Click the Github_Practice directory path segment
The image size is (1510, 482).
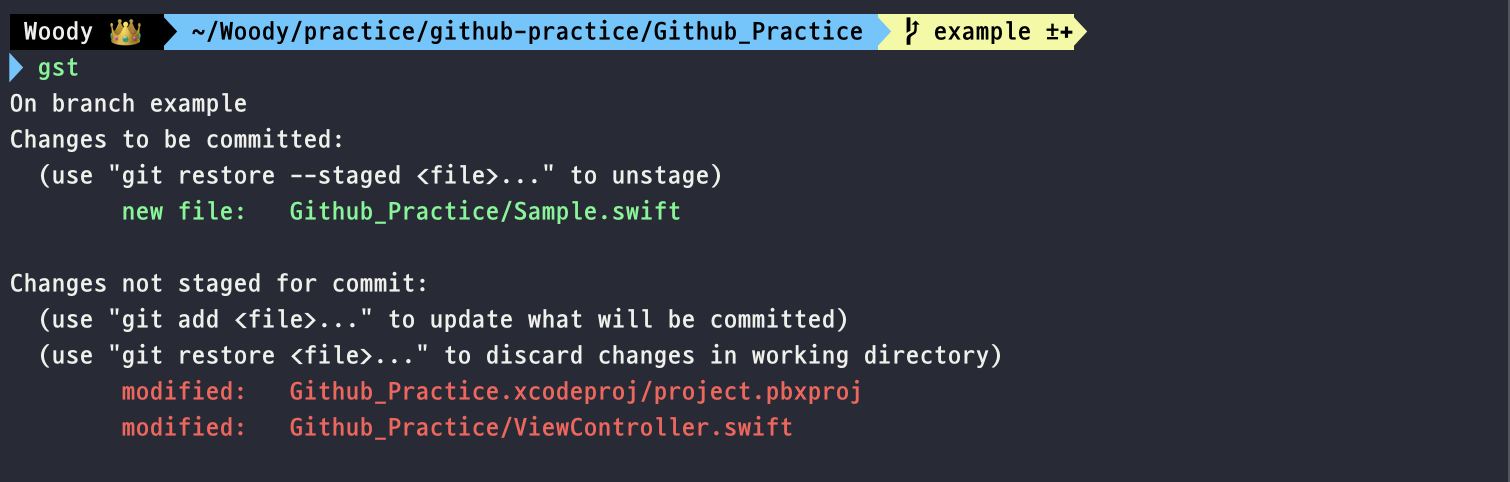click(527, 32)
